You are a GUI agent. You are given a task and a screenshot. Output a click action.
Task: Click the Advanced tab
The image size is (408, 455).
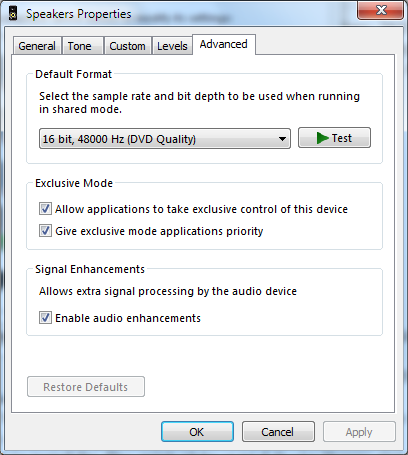point(224,44)
